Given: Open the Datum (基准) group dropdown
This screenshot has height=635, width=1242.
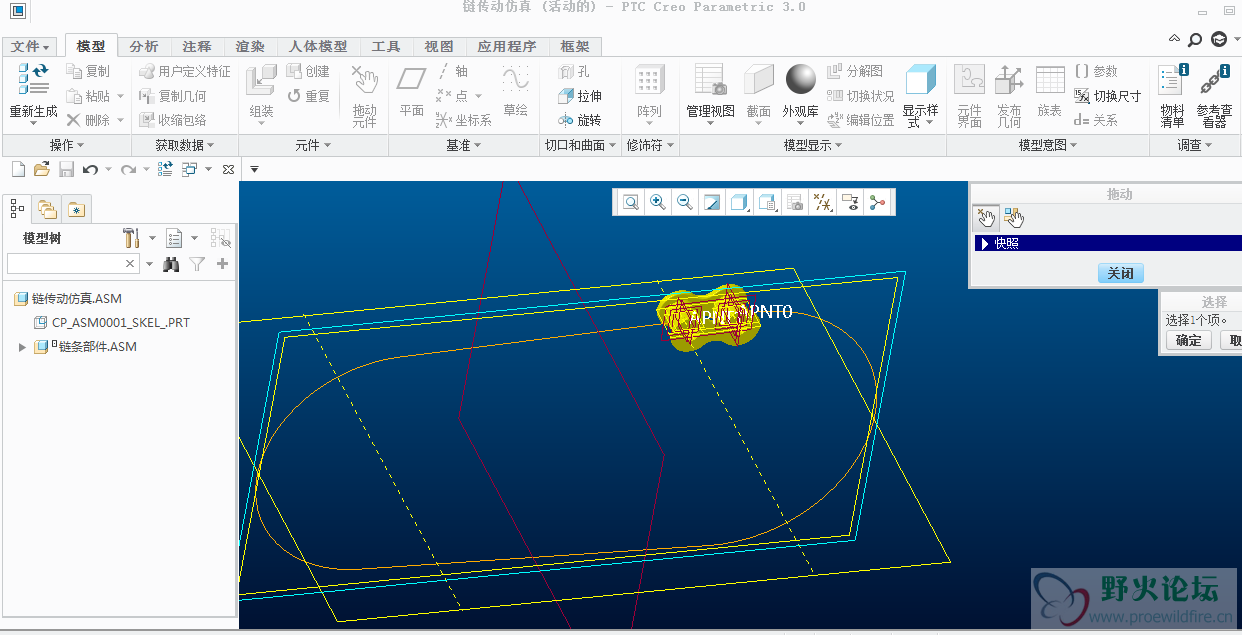Looking at the screenshot, I should [464, 145].
